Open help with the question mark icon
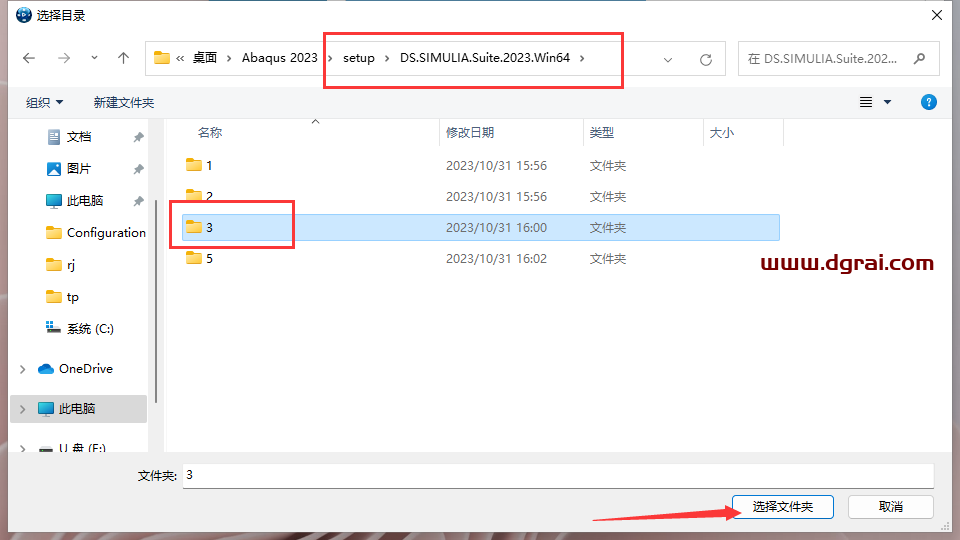 (x=928, y=102)
